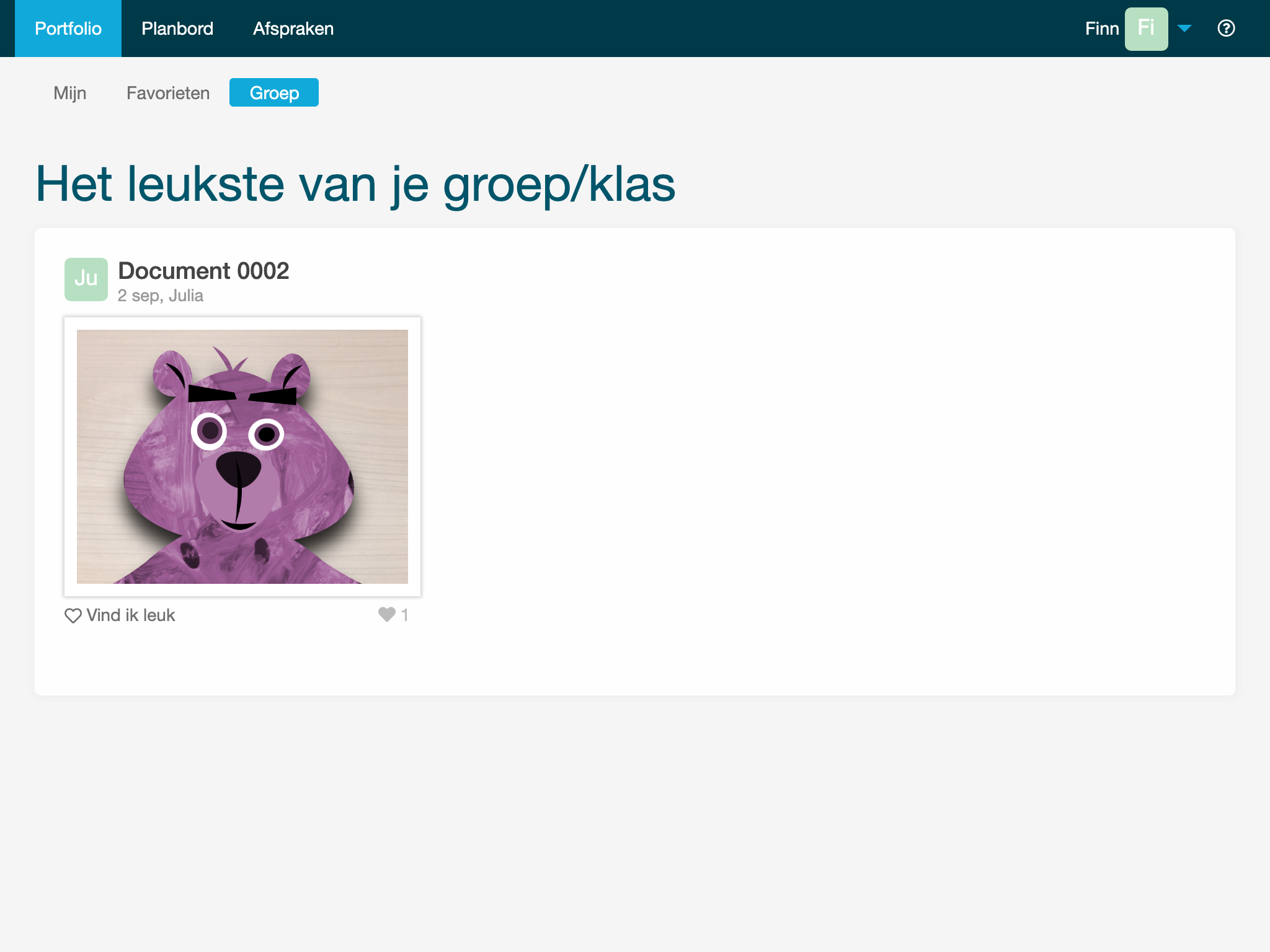This screenshot has width=1270, height=952.
Task: Click the heading Het leukste van je groep/klas
Action: point(355,184)
